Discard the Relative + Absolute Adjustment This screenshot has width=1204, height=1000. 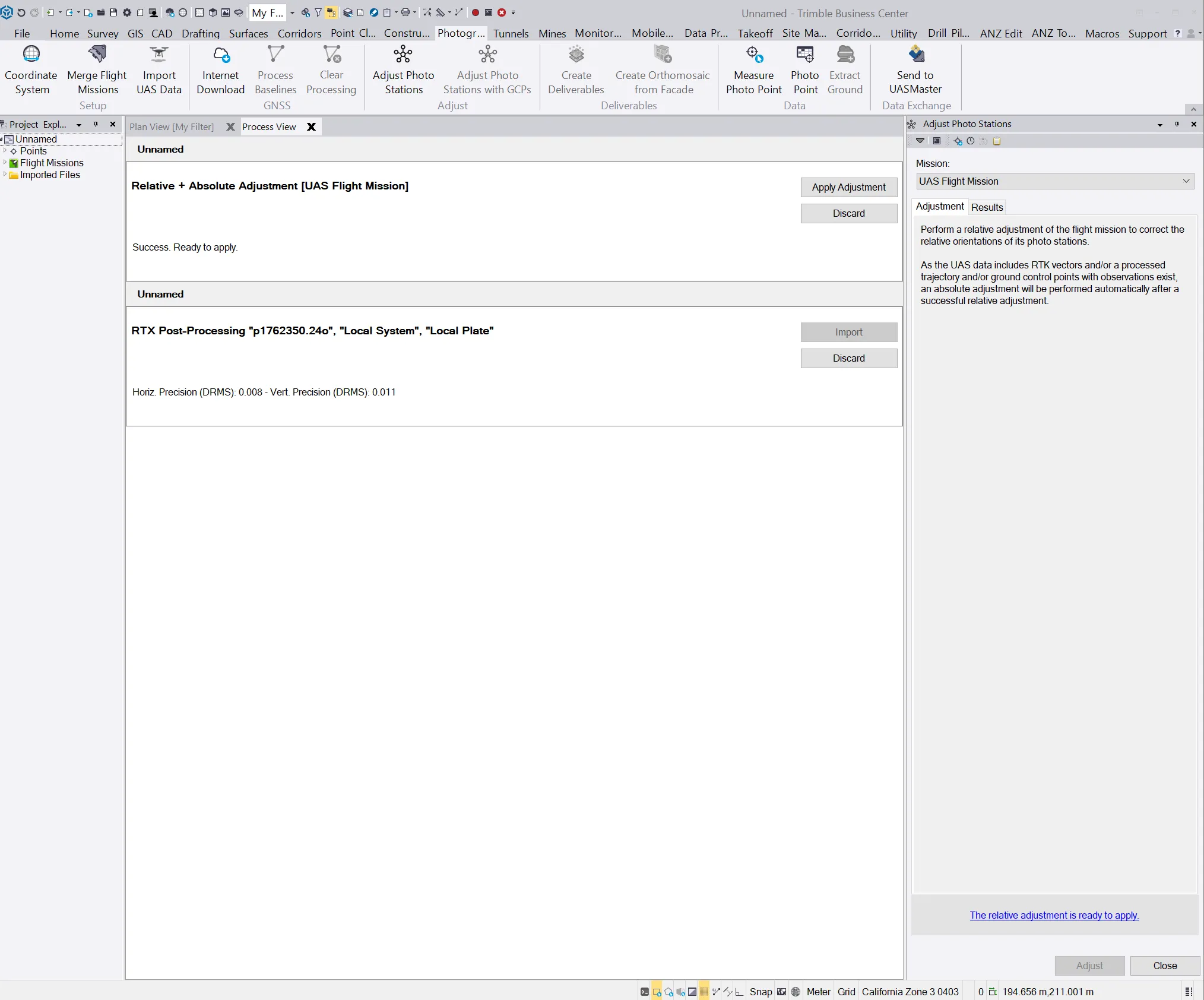click(x=848, y=213)
